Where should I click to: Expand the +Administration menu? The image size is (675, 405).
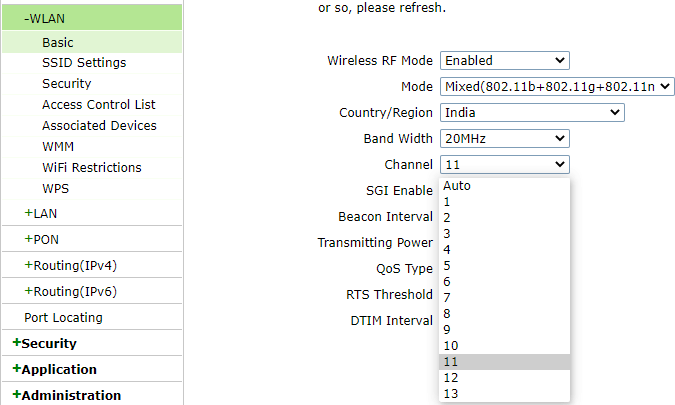pos(67,395)
